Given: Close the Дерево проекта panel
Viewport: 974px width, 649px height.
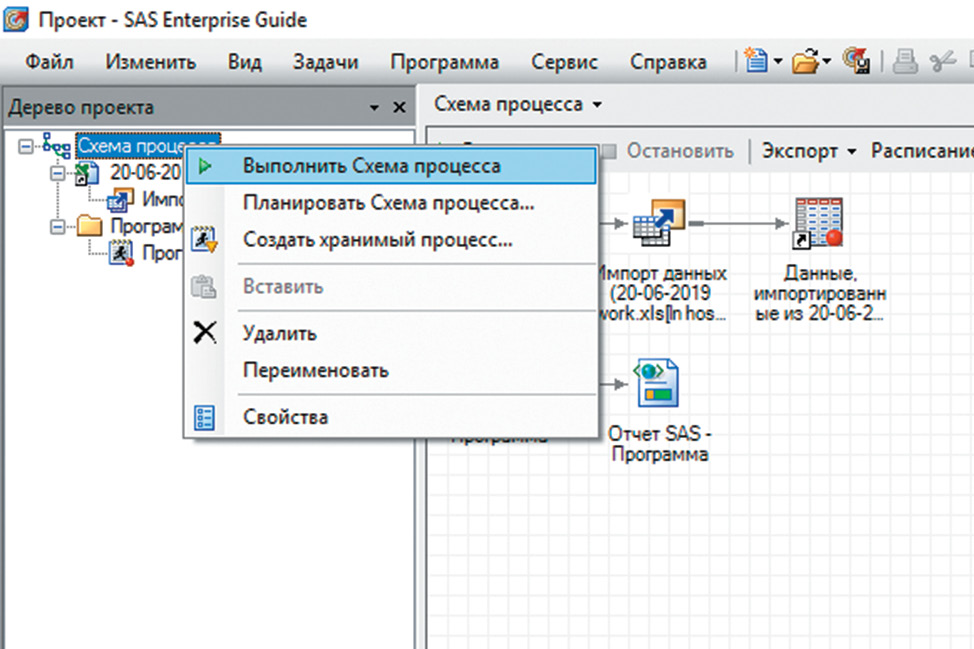Looking at the screenshot, I should [399, 107].
